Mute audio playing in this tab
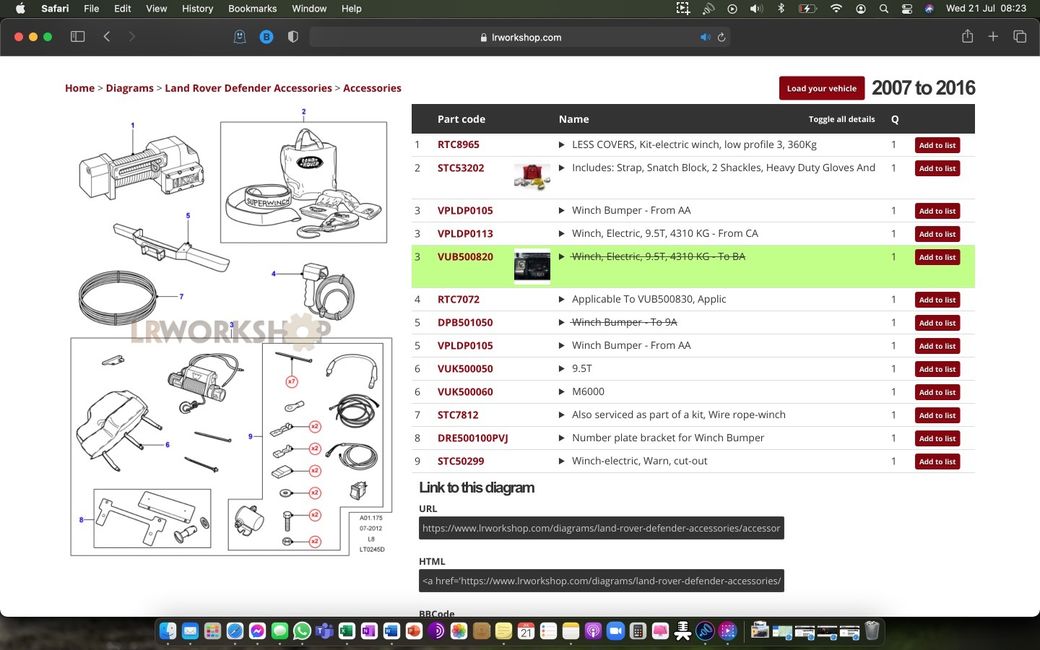The height and width of the screenshot is (650, 1040). click(x=704, y=37)
